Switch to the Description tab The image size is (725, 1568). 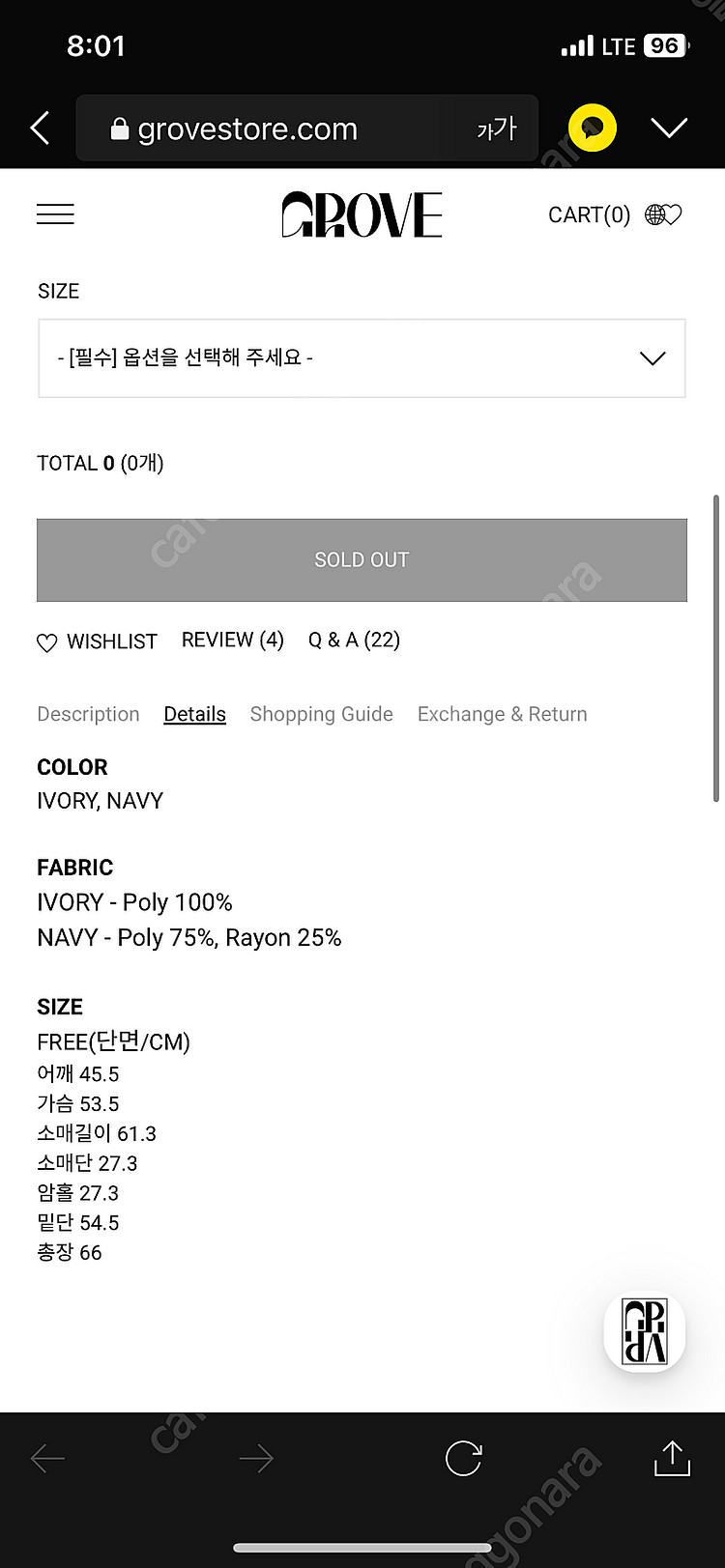click(88, 714)
